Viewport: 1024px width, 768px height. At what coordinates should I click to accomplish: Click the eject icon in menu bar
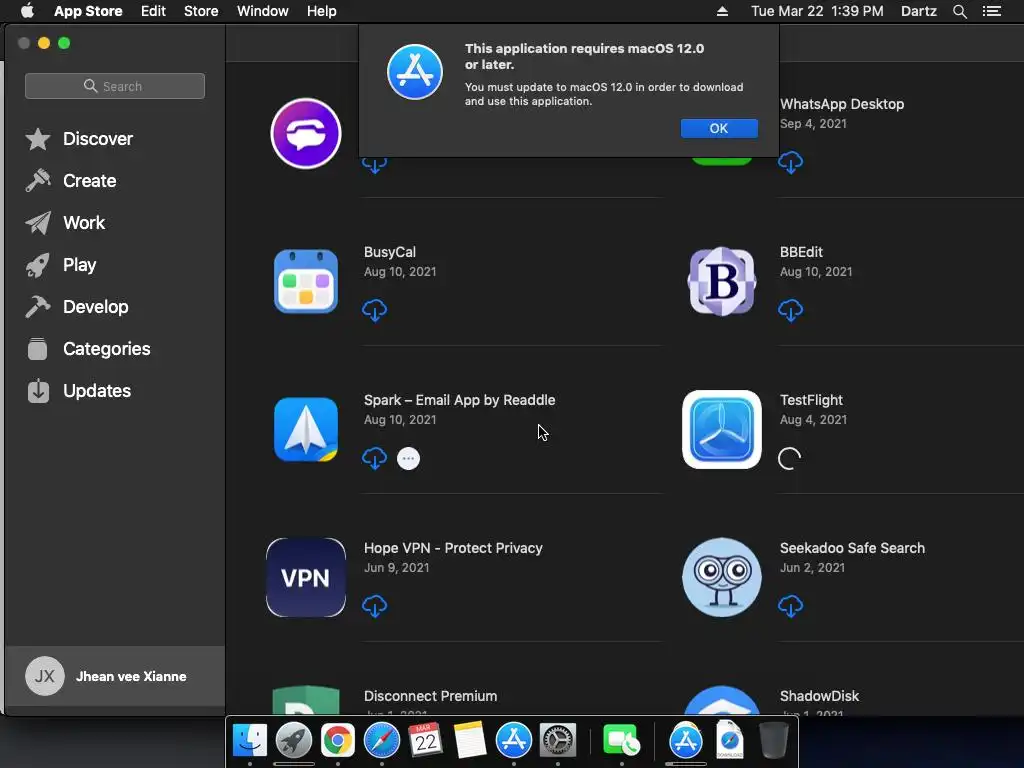click(x=722, y=11)
